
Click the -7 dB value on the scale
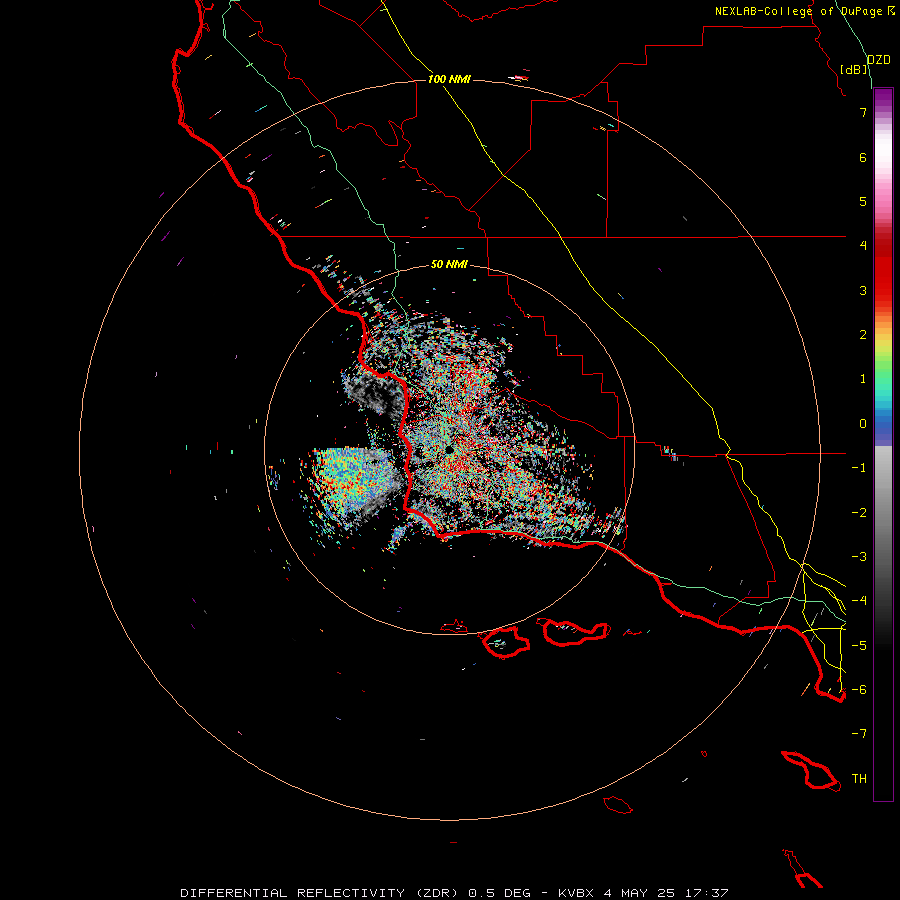[859, 734]
